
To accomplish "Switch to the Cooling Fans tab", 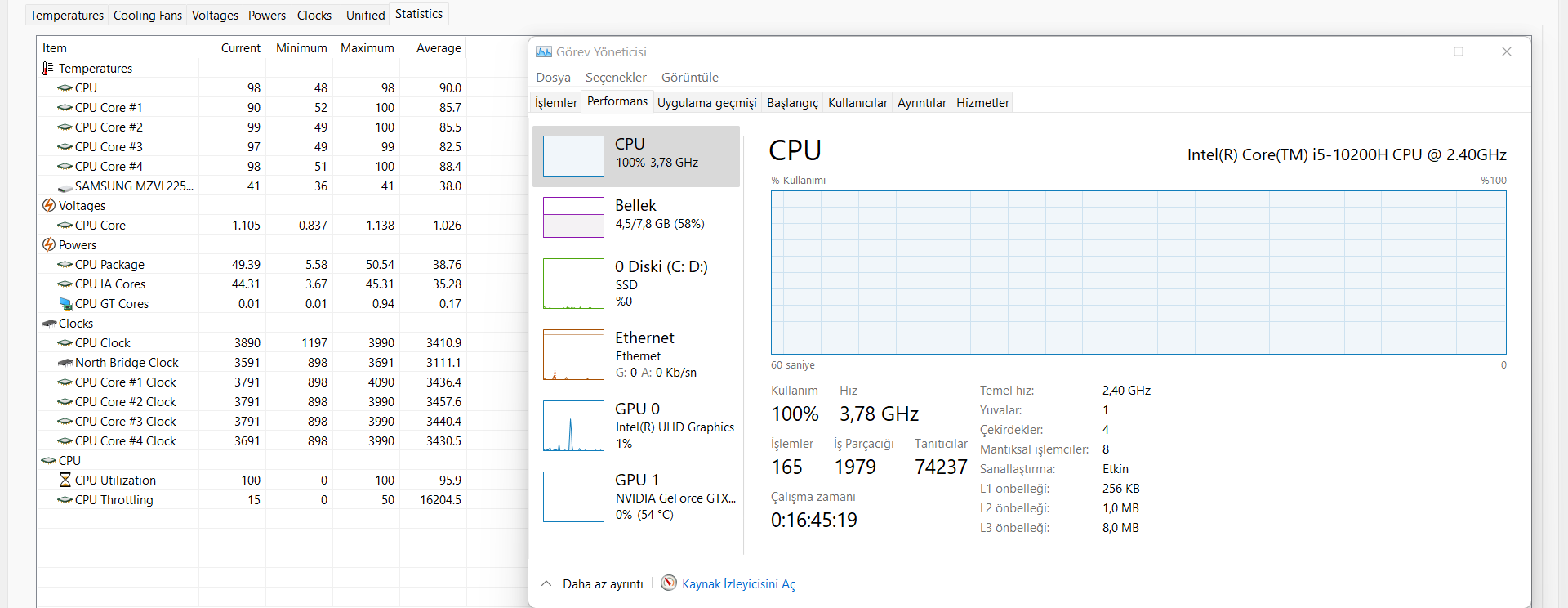I will [148, 16].
